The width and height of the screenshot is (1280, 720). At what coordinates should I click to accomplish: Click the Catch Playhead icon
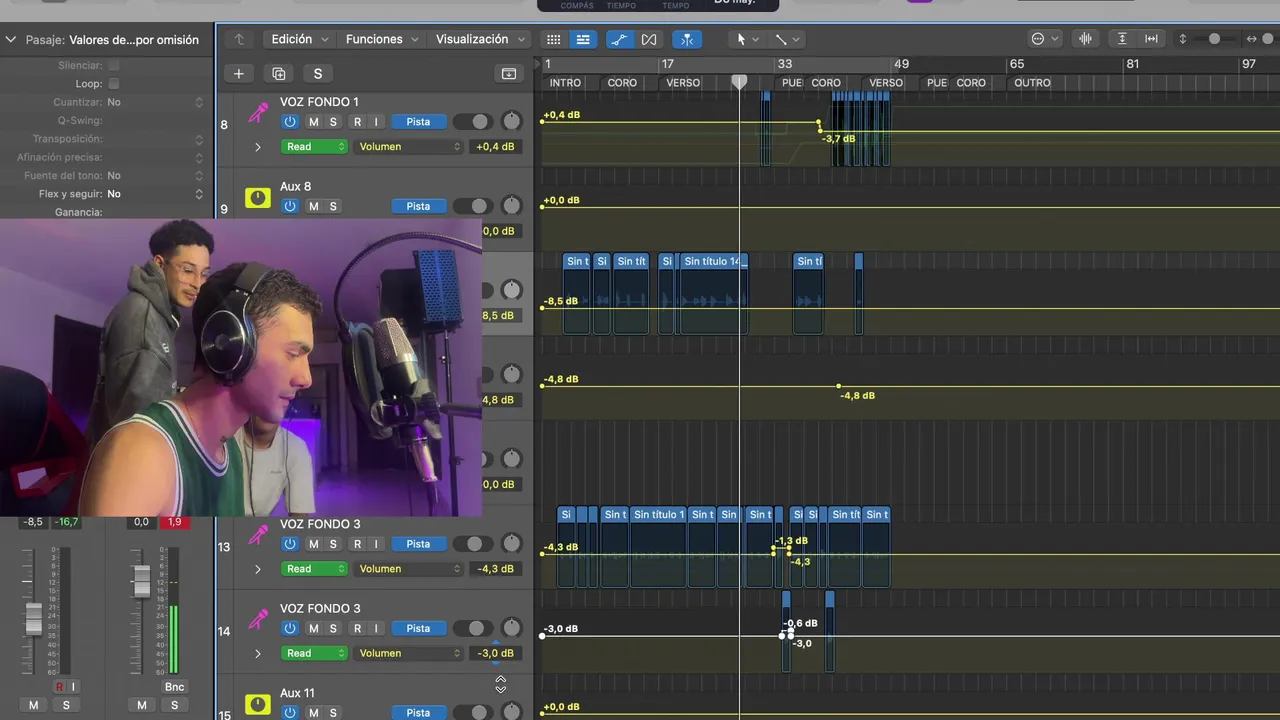coord(686,39)
